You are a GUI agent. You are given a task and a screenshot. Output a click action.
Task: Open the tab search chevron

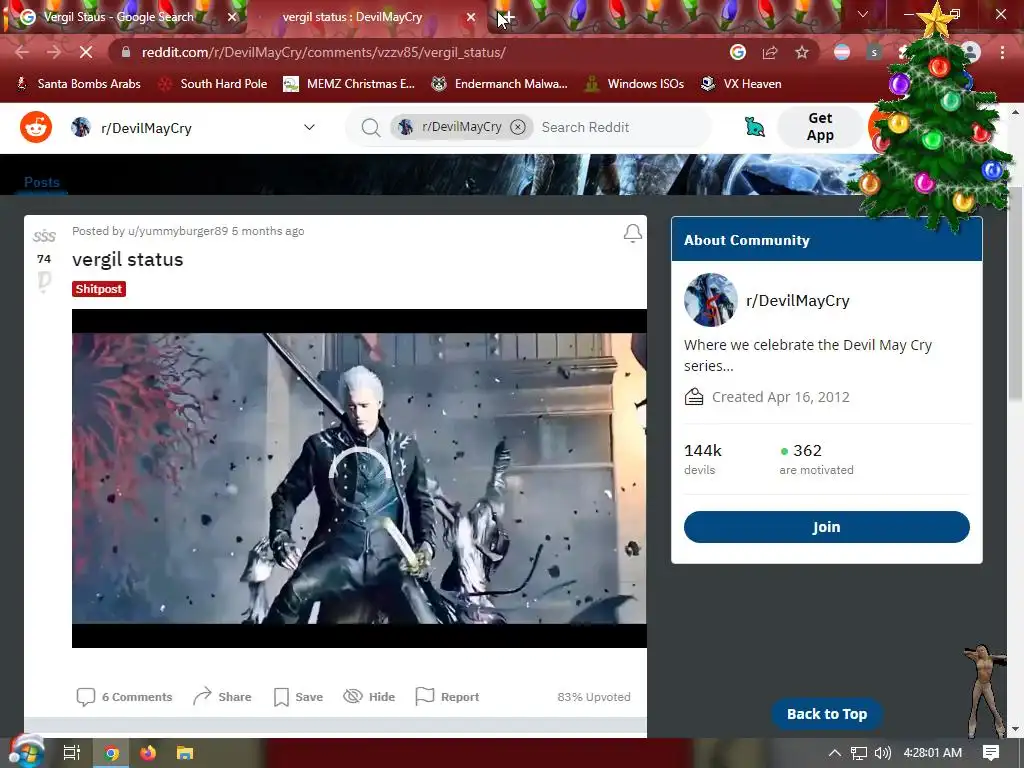pos(863,14)
